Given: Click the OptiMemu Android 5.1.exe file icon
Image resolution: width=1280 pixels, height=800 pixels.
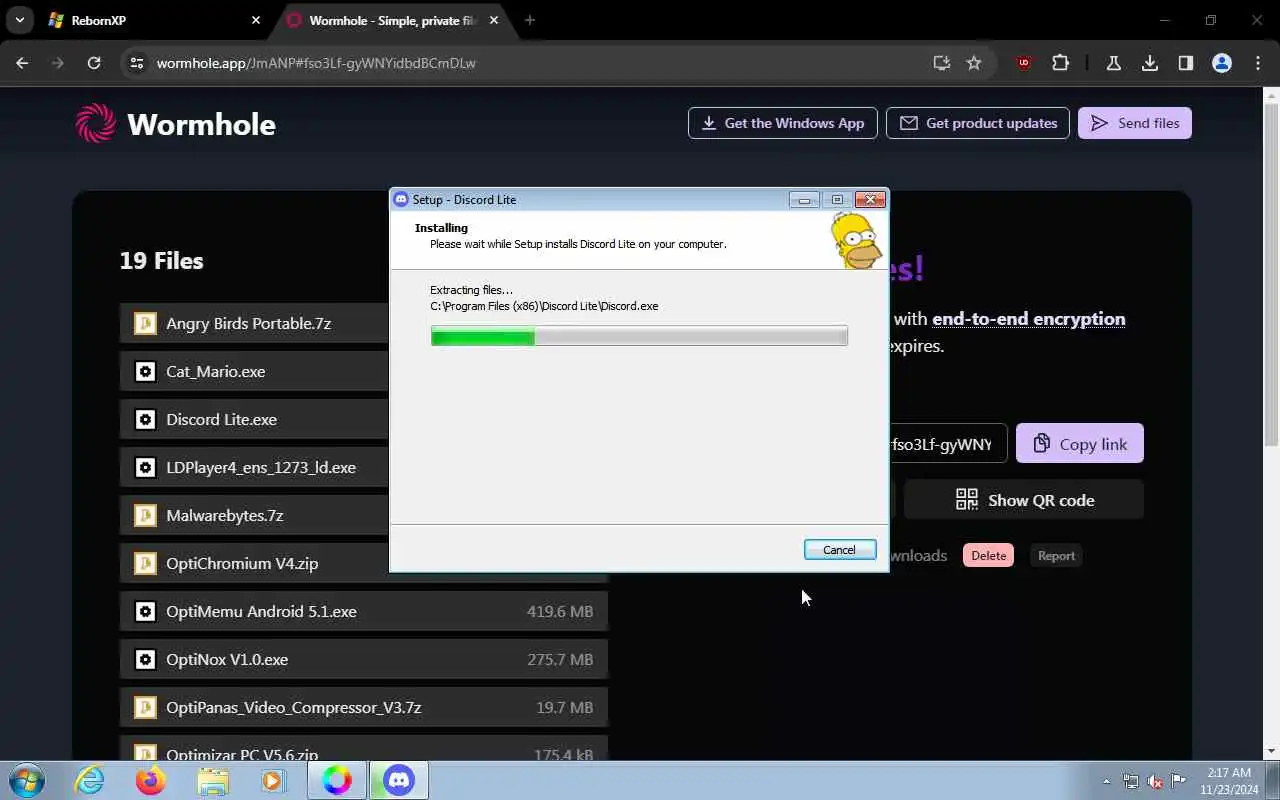Looking at the screenshot, I should coord(145,611).
